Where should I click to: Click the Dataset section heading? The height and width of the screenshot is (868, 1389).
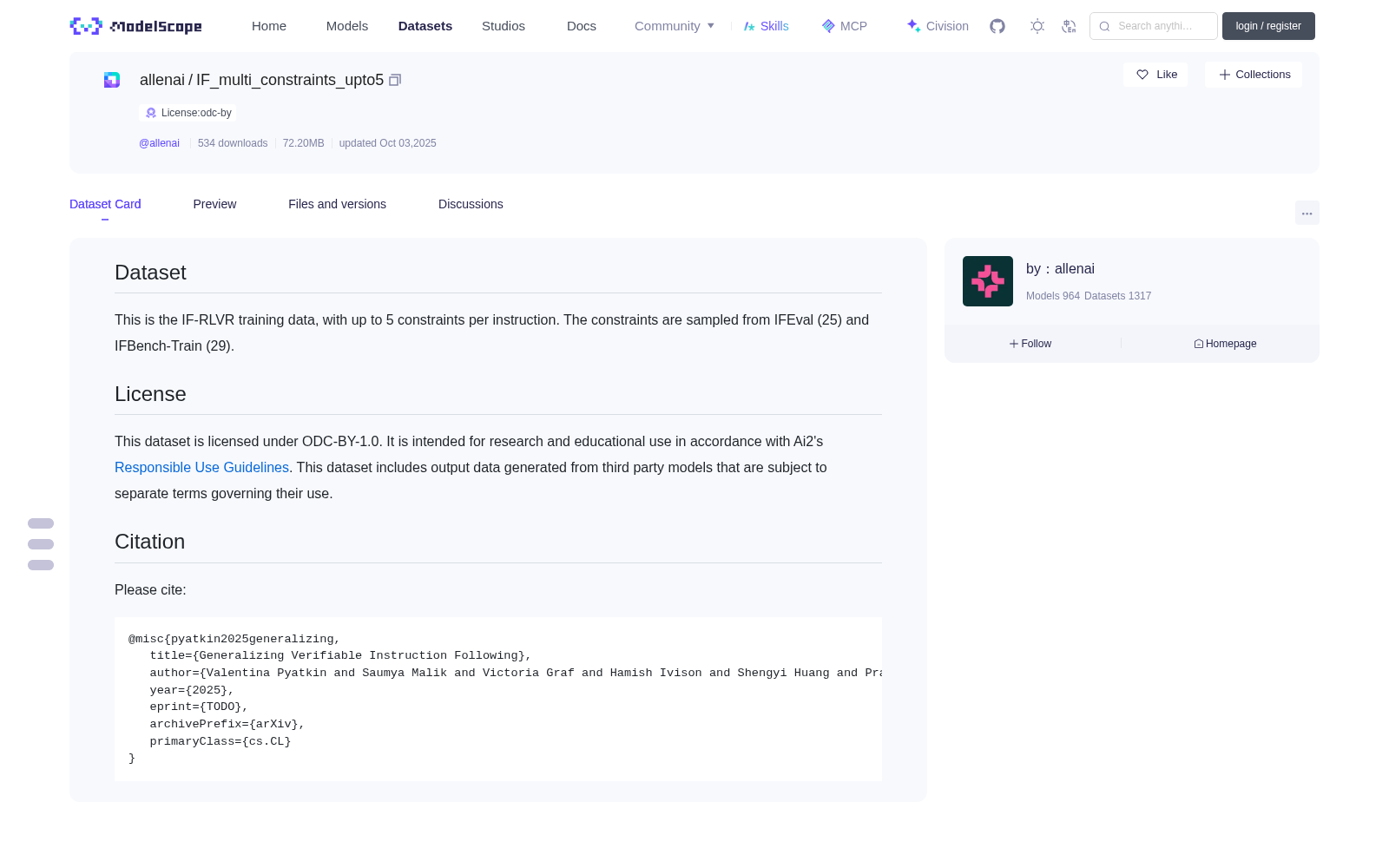(x=150, y=273)
